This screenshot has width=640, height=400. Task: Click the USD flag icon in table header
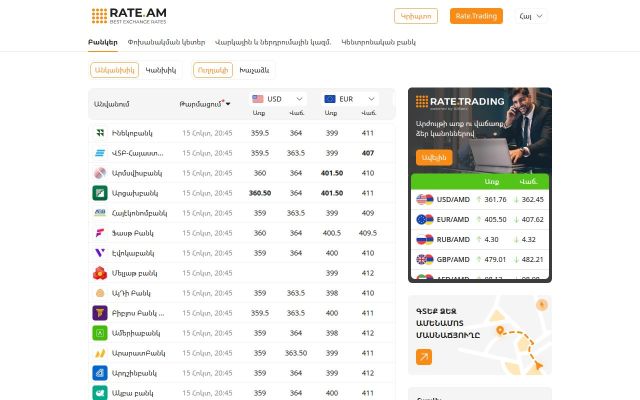pyautogui.click(x=258, y=99)
